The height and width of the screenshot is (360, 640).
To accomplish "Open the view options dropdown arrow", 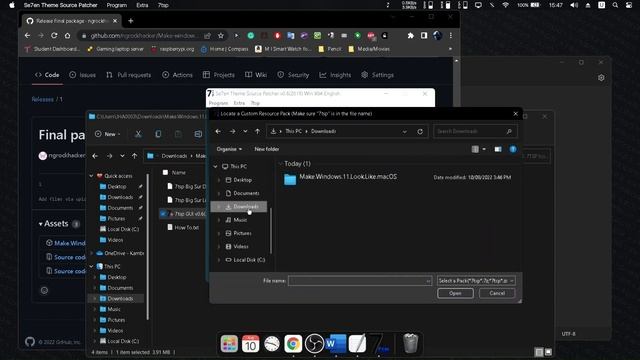I will (x=484, y=149).
